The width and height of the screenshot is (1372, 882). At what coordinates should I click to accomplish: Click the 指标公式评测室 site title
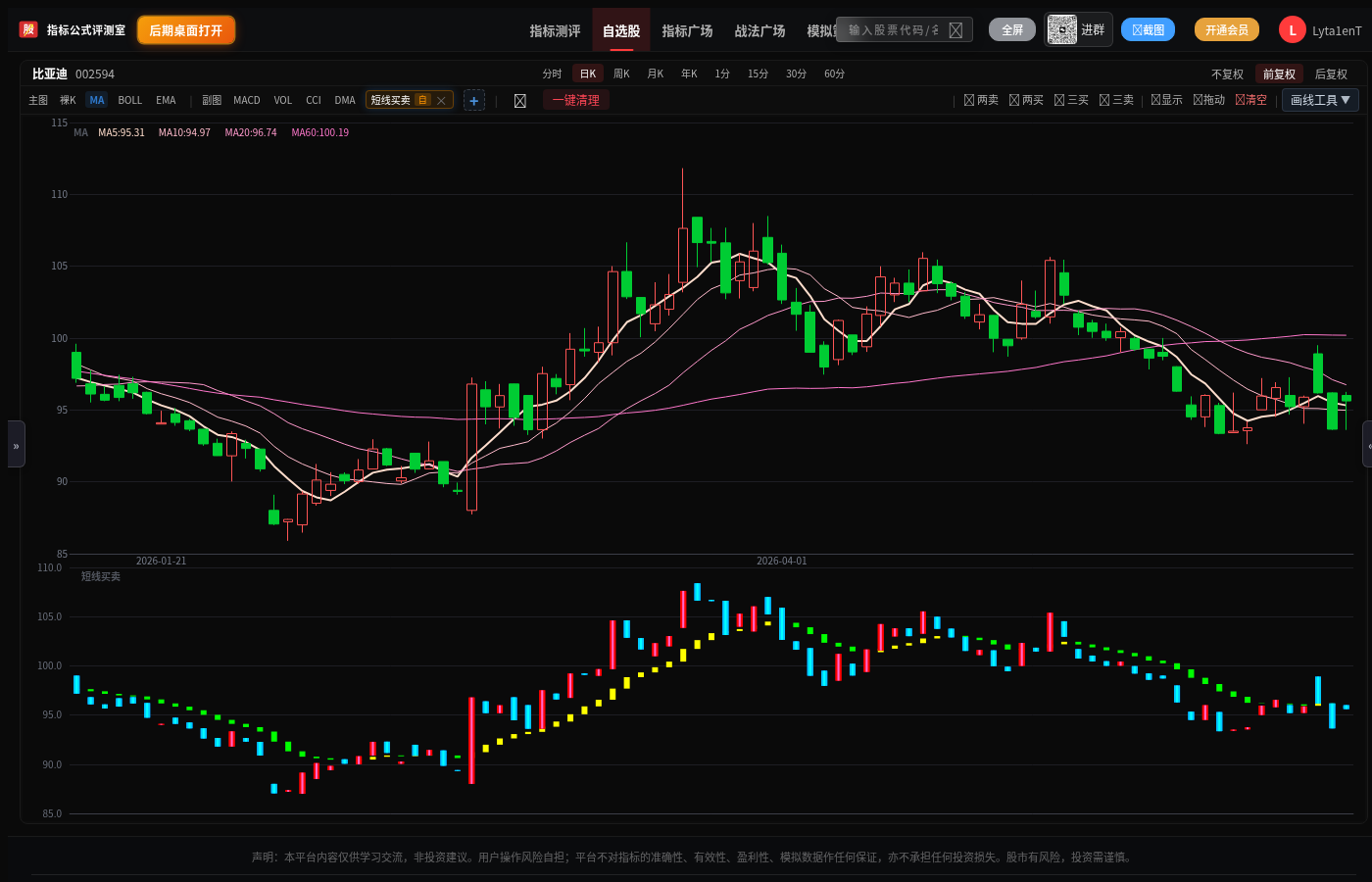(86, 30)
